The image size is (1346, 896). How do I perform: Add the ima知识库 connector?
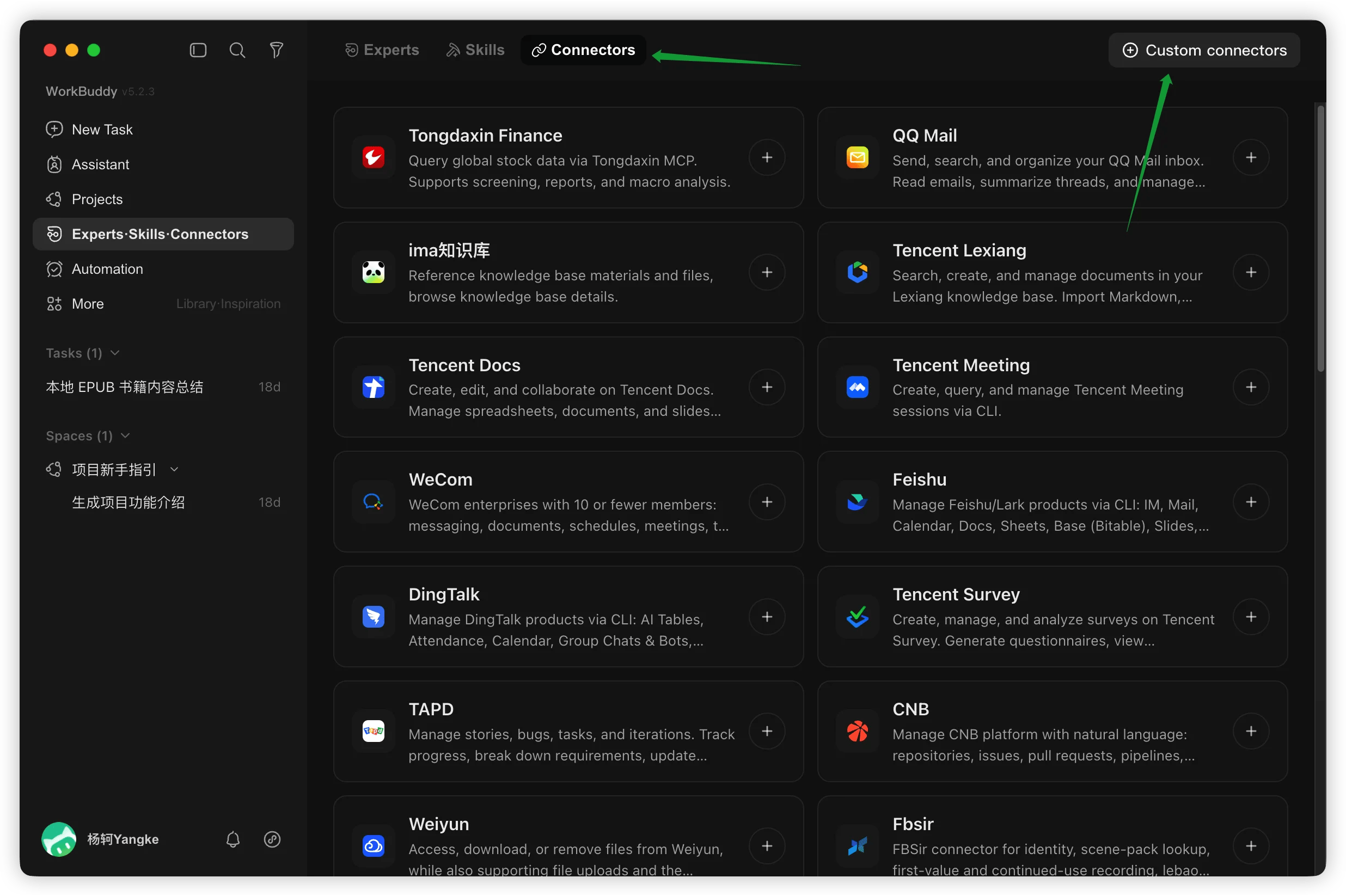[x=767, y=272]
